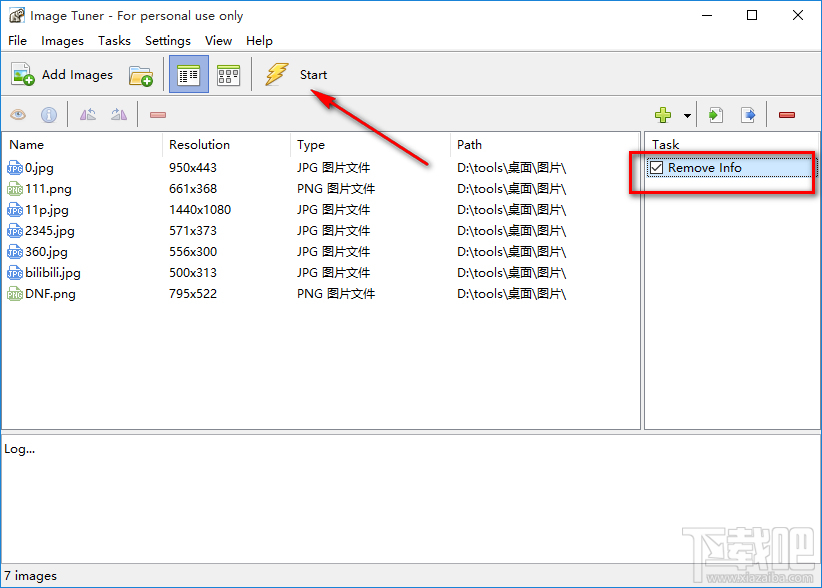Open image info icon
The width and height of the screenshot is (822, 588).
tap(49, 115)
